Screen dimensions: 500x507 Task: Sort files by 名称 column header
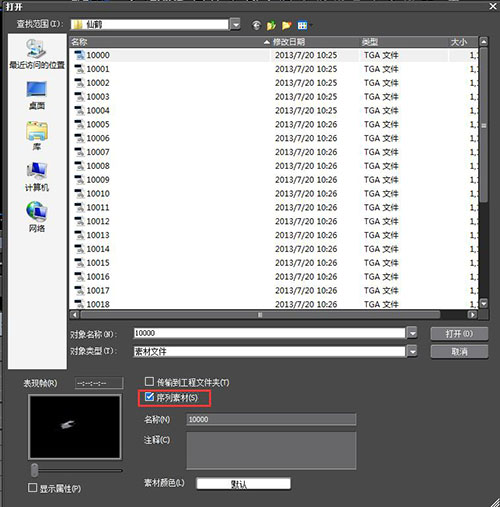pos(170,42)
